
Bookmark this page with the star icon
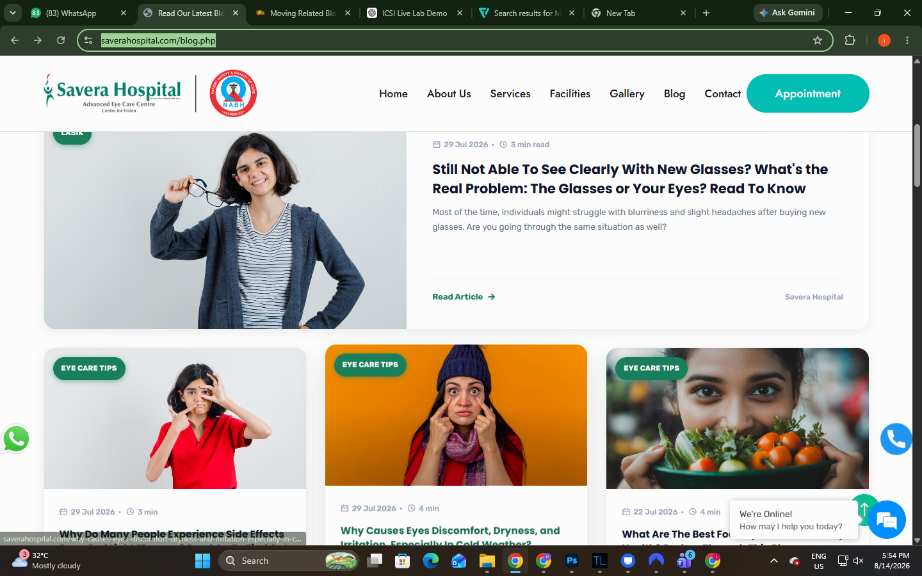pyautogui.click(x=817, y=41)
